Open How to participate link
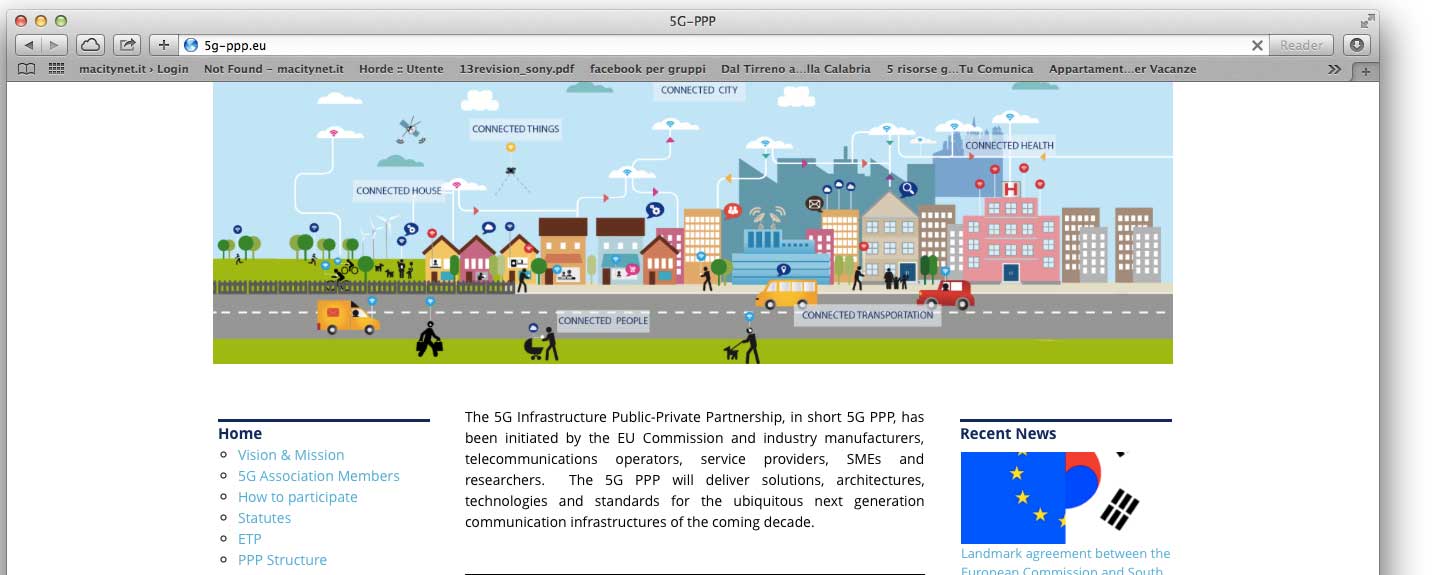 click(x=297, y=497)
